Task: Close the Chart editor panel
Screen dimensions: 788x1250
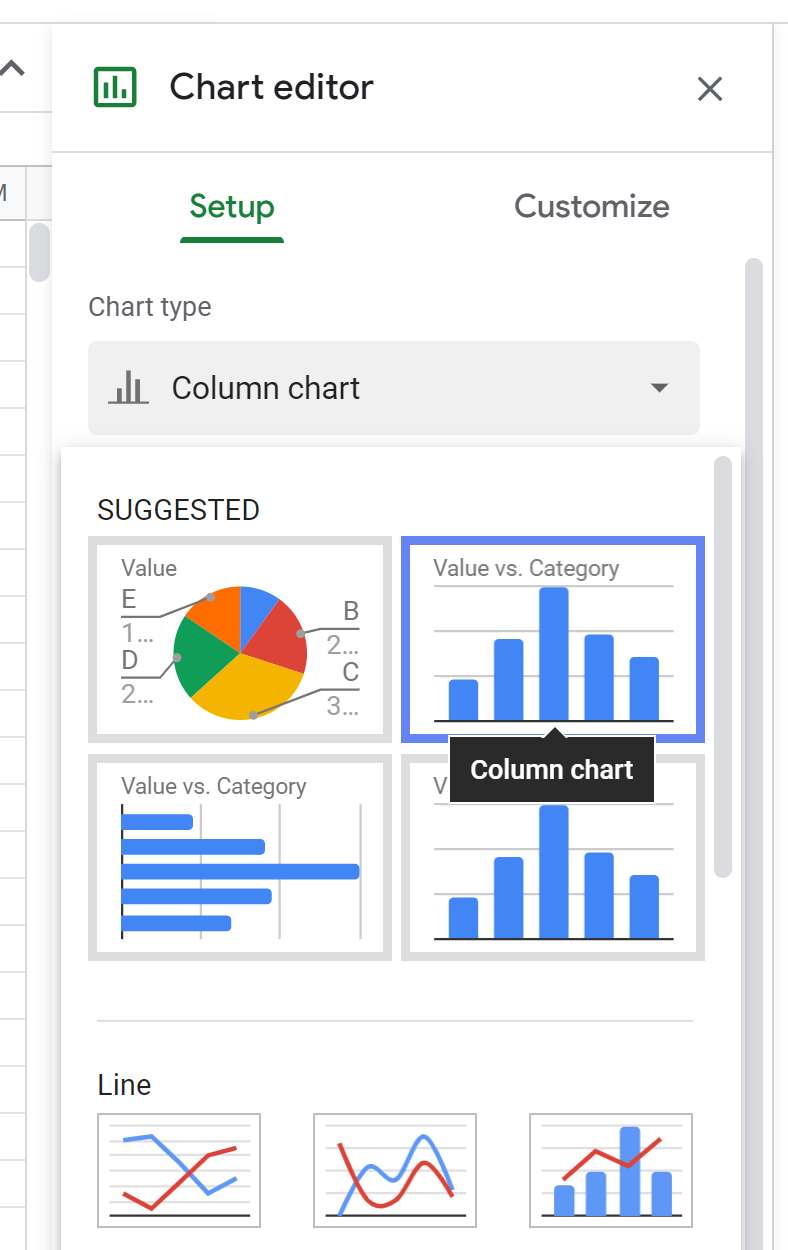Action: 710,89
